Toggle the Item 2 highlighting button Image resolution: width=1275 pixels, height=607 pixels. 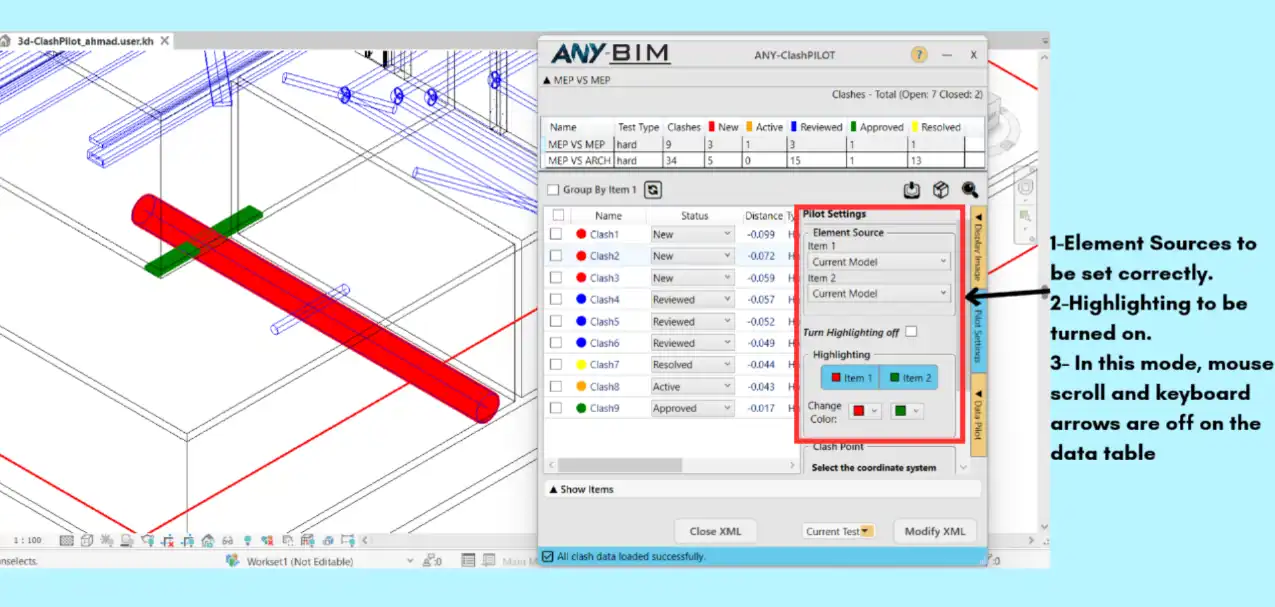tap(908, 377)
